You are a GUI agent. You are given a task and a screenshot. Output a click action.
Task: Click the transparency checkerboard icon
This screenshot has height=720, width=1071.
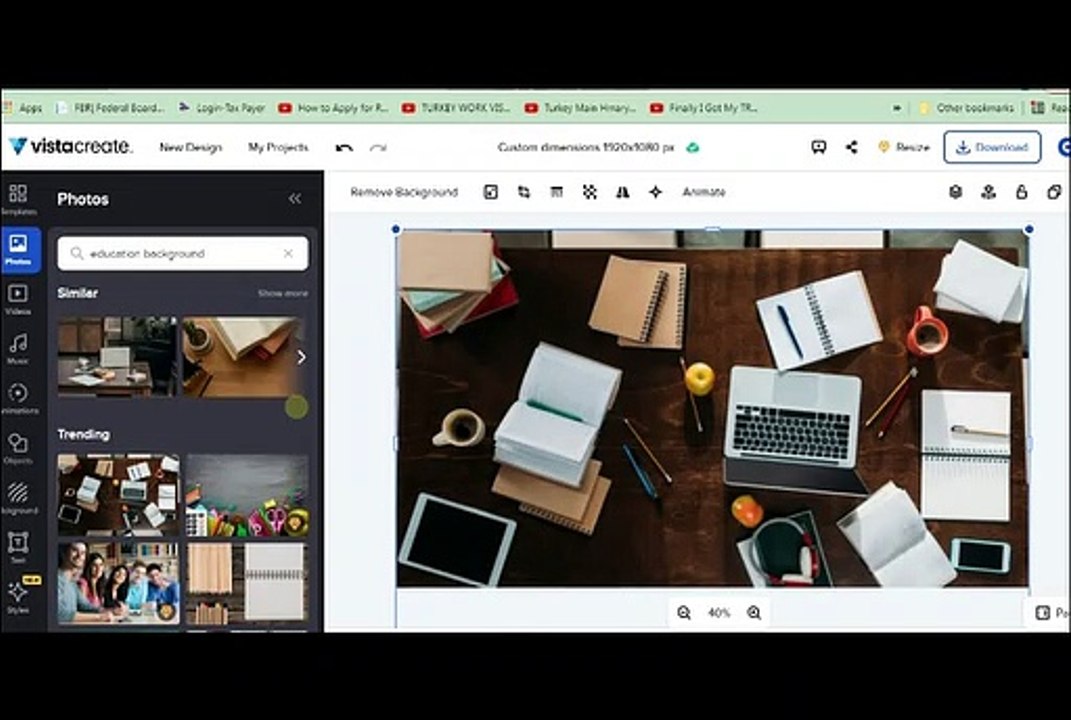589,192
